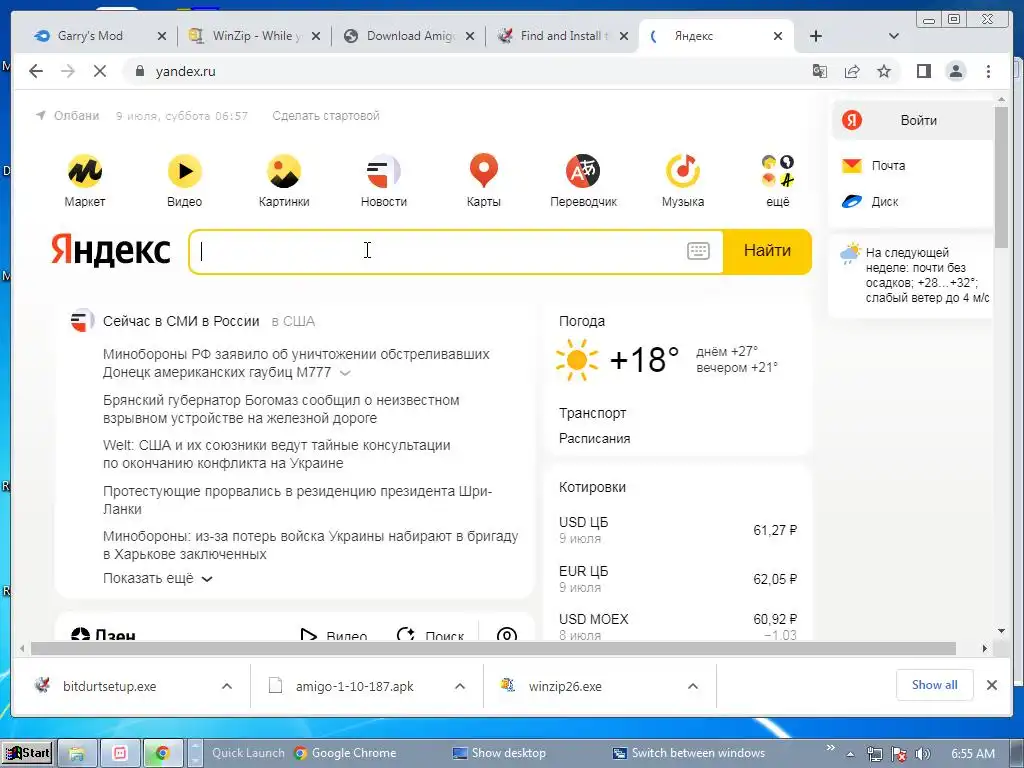
Task: Click Войти sign-in button
Action: pyautogui.click(x=912, y=120)
